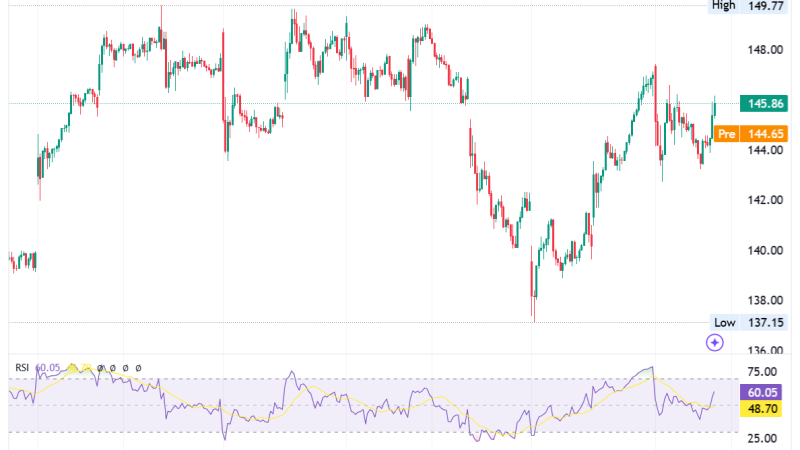Click the orange Pre 144.65 pre-market label
The height and width of the screenshot is (450, 800).
pos(751,134)
